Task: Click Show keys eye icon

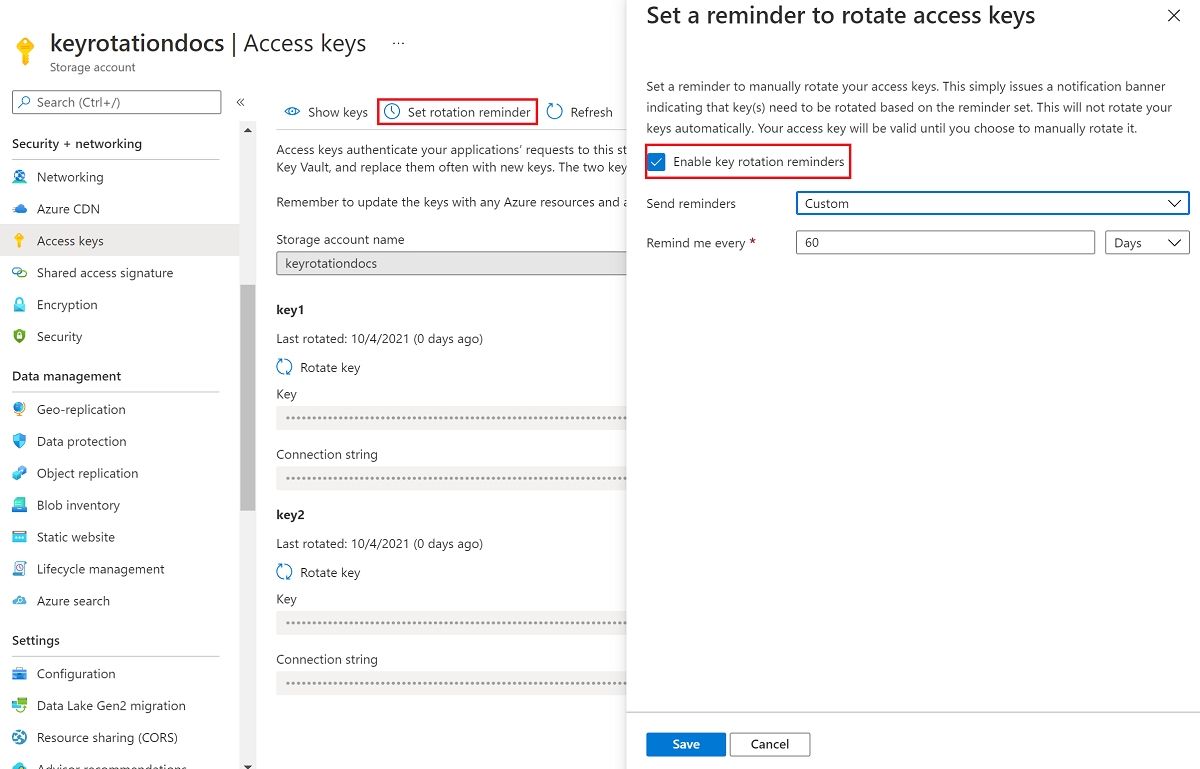Action: [x=291, y=112]
